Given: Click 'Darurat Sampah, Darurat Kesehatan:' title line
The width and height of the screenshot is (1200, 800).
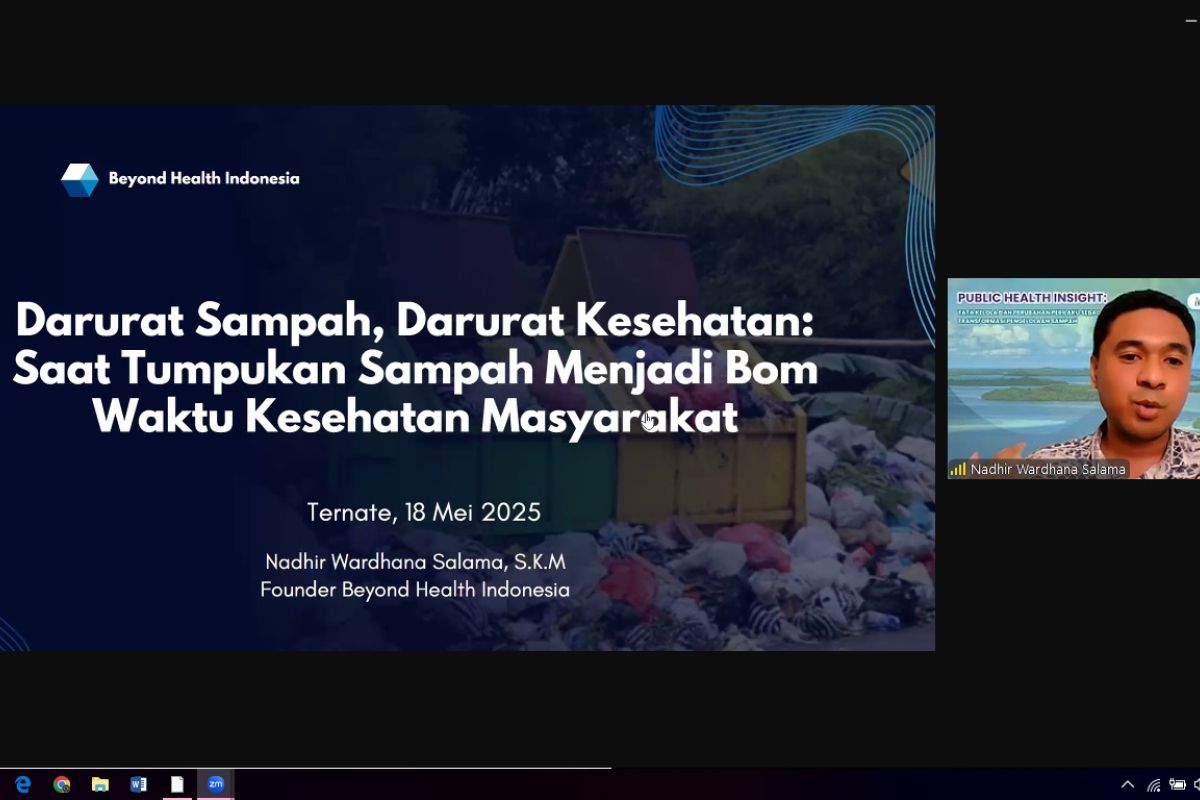Looking at the screenshot, I should click(415, 321).
